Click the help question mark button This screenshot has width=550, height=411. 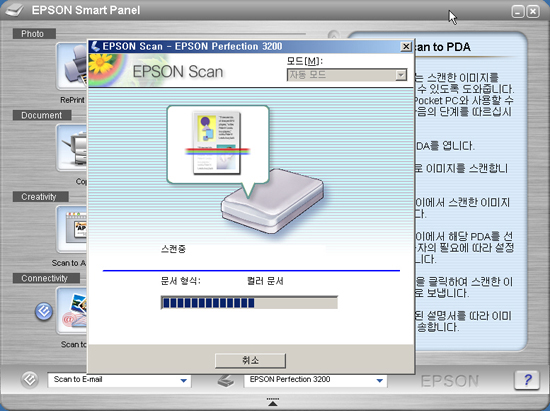tap(527, 380)
